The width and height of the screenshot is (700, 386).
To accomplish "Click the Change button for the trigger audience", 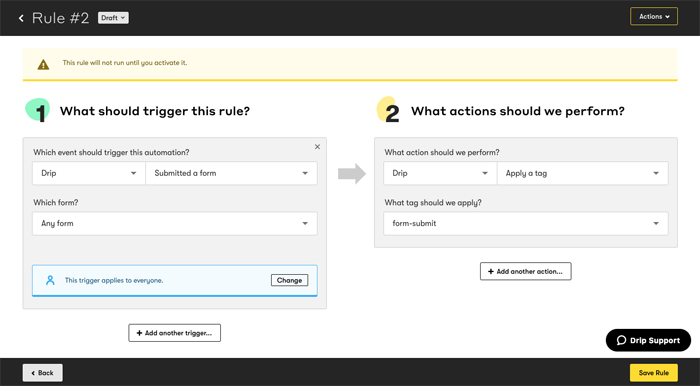I will point(289,280).
